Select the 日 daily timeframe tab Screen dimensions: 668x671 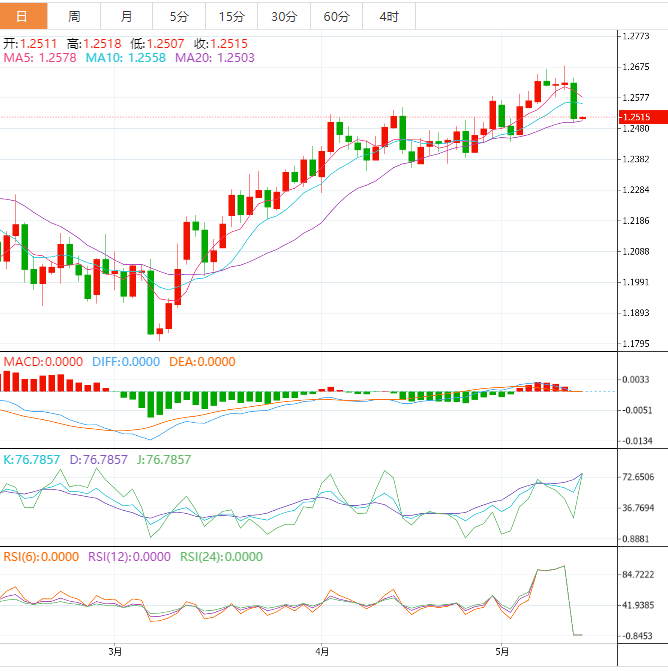tap(22, 17)
